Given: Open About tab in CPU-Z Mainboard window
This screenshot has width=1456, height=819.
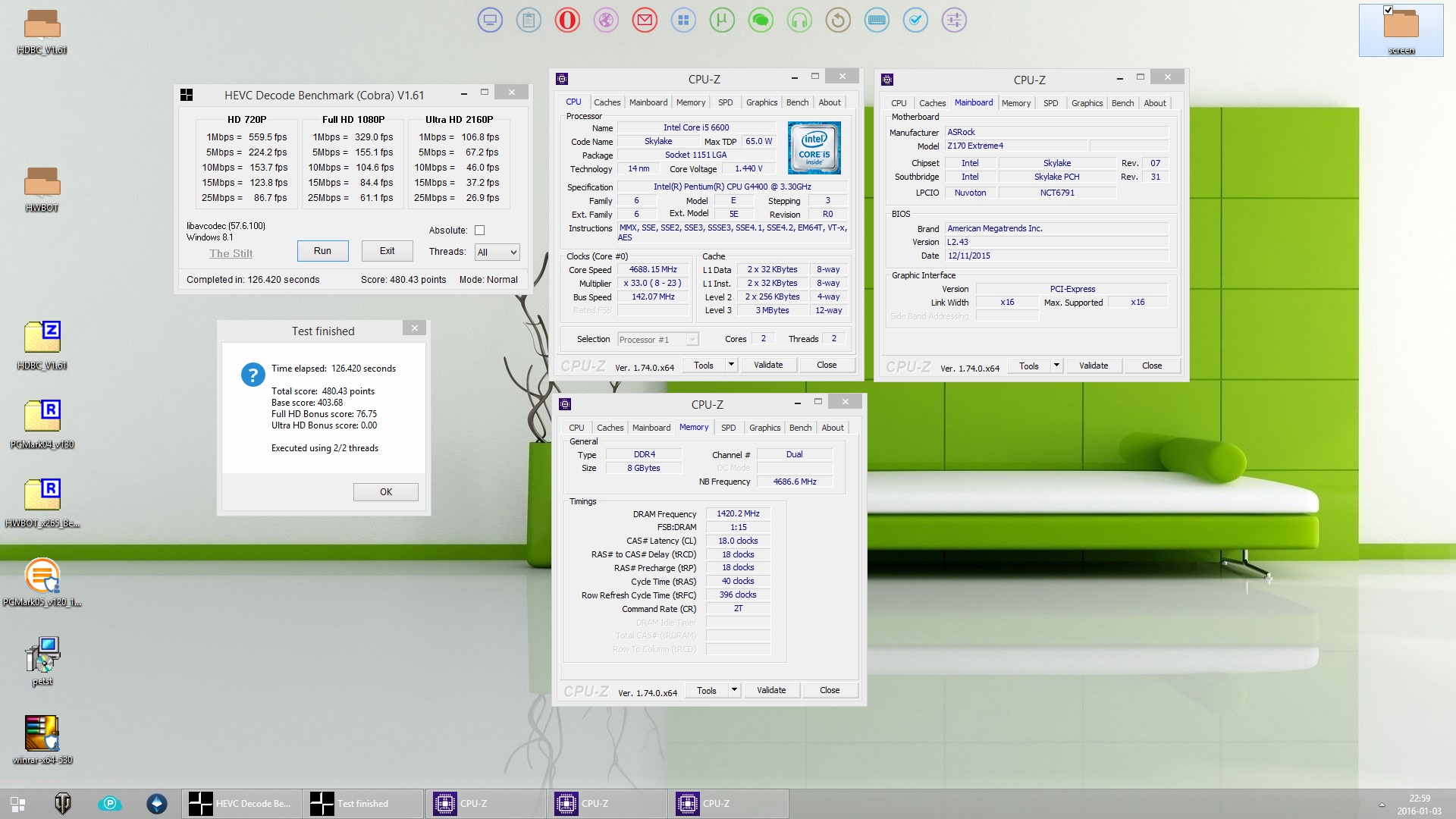Looking at the screenshot, I should pos(1155,103).
